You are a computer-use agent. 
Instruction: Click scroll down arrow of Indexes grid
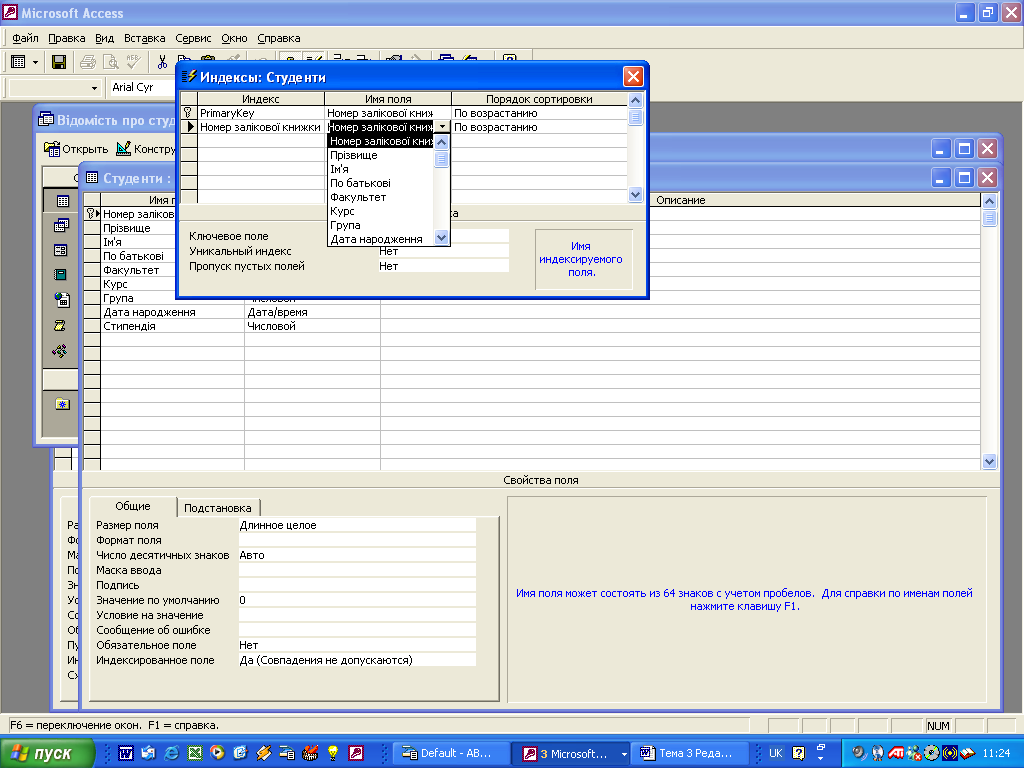point(635,195)
